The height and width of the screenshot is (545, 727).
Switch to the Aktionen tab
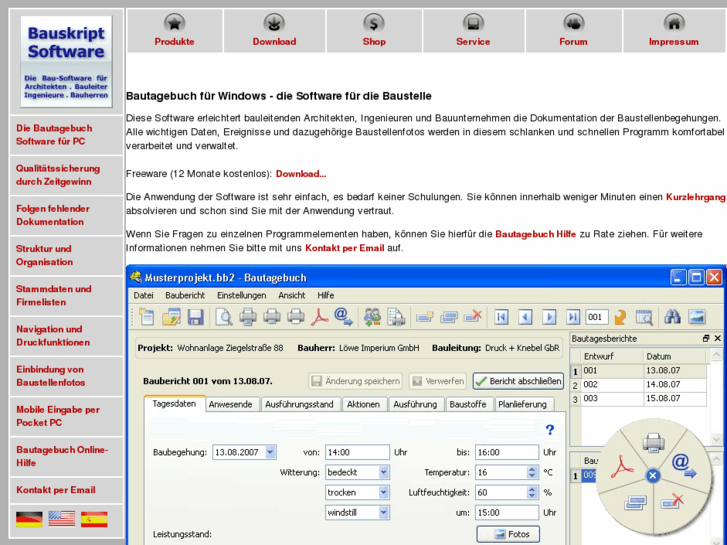(x=363, y=404)
